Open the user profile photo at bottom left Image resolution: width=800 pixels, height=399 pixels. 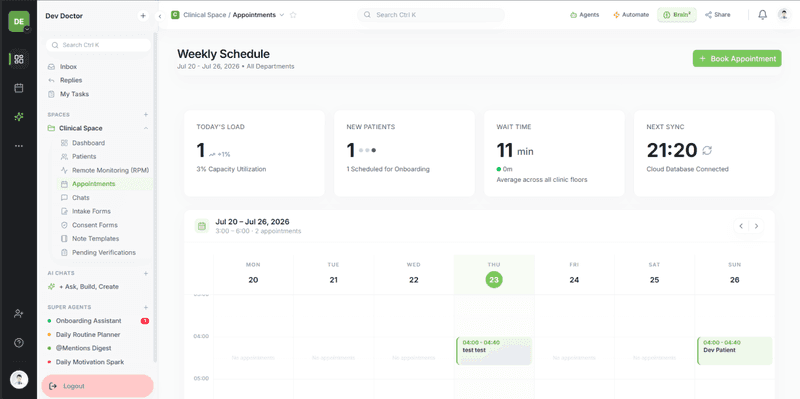tap(19, 380)
